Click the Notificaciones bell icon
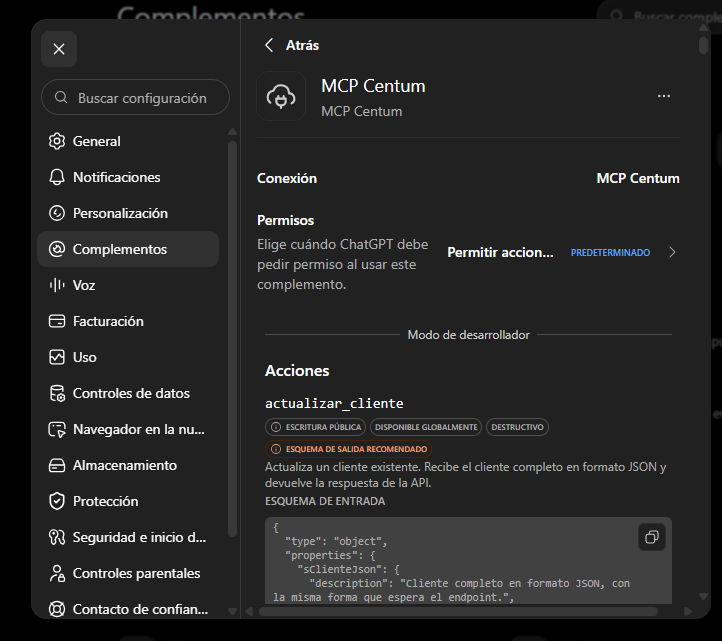The width and height of the screenshot is (722, 641). 57,177
